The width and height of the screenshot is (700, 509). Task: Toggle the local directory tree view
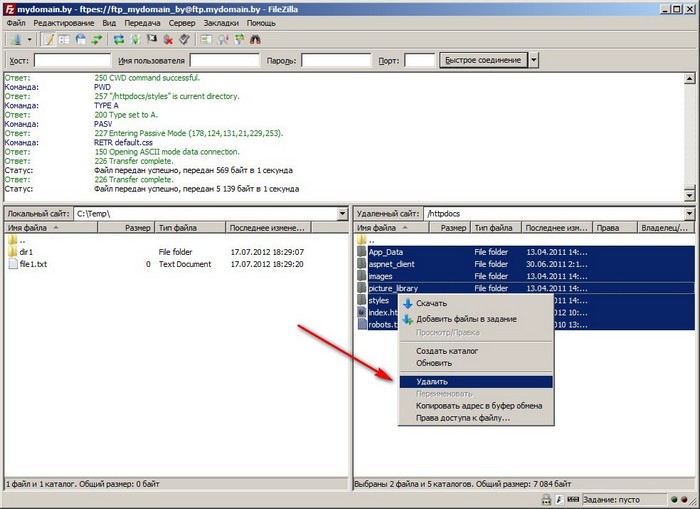(64, 39)
